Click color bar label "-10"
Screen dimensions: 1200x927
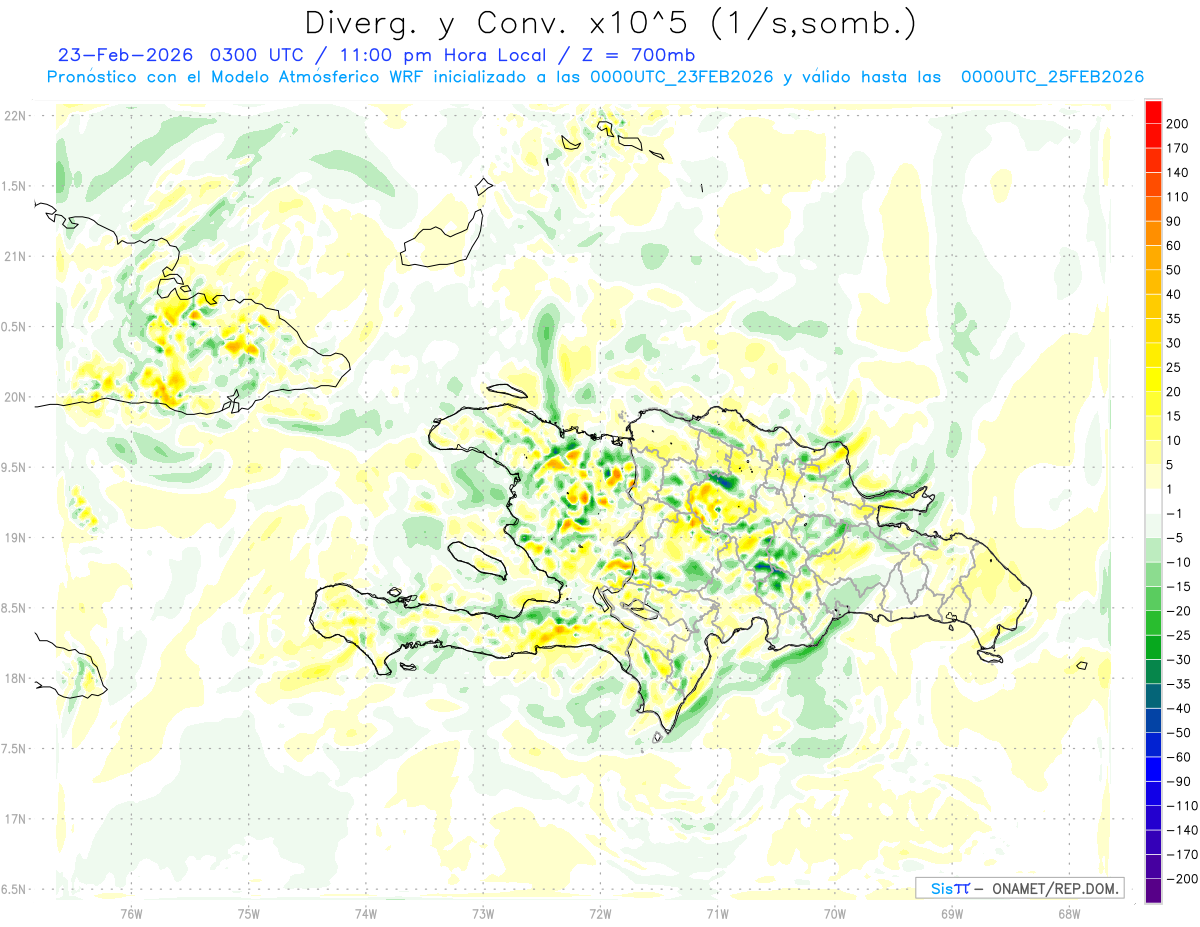[1179, 562]
